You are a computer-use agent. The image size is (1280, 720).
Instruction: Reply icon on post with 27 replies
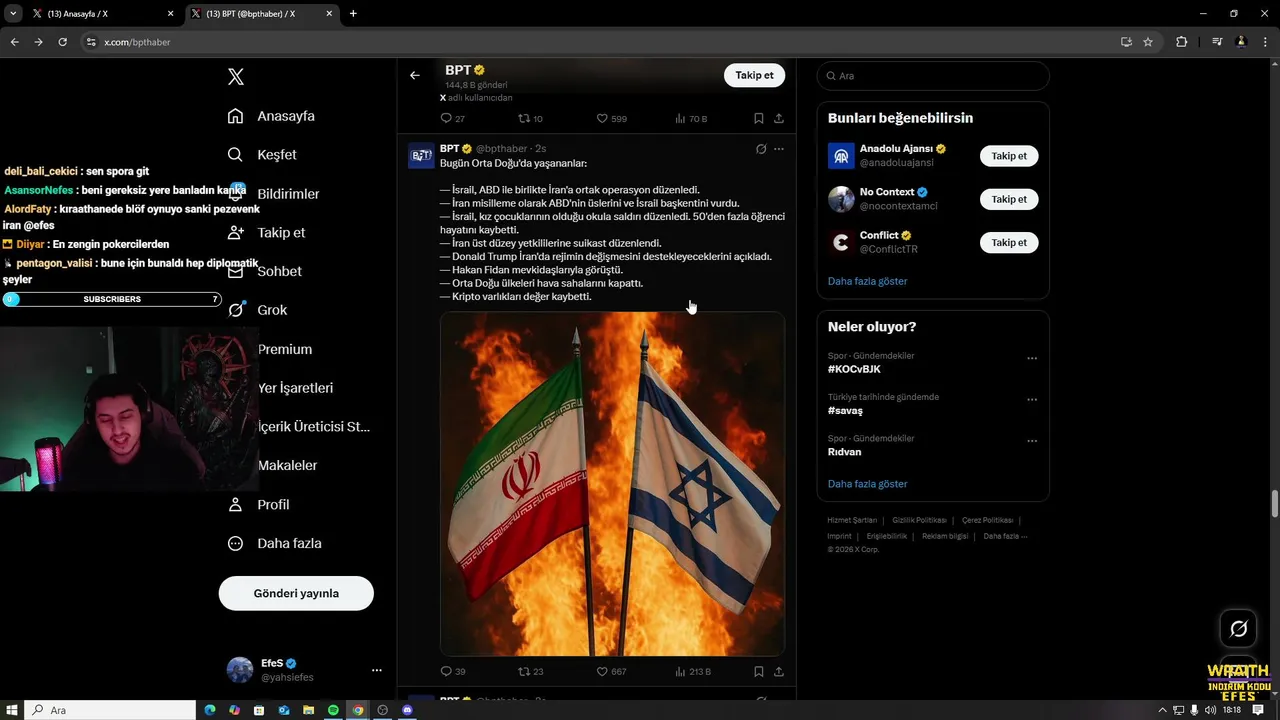pos(446,118)
